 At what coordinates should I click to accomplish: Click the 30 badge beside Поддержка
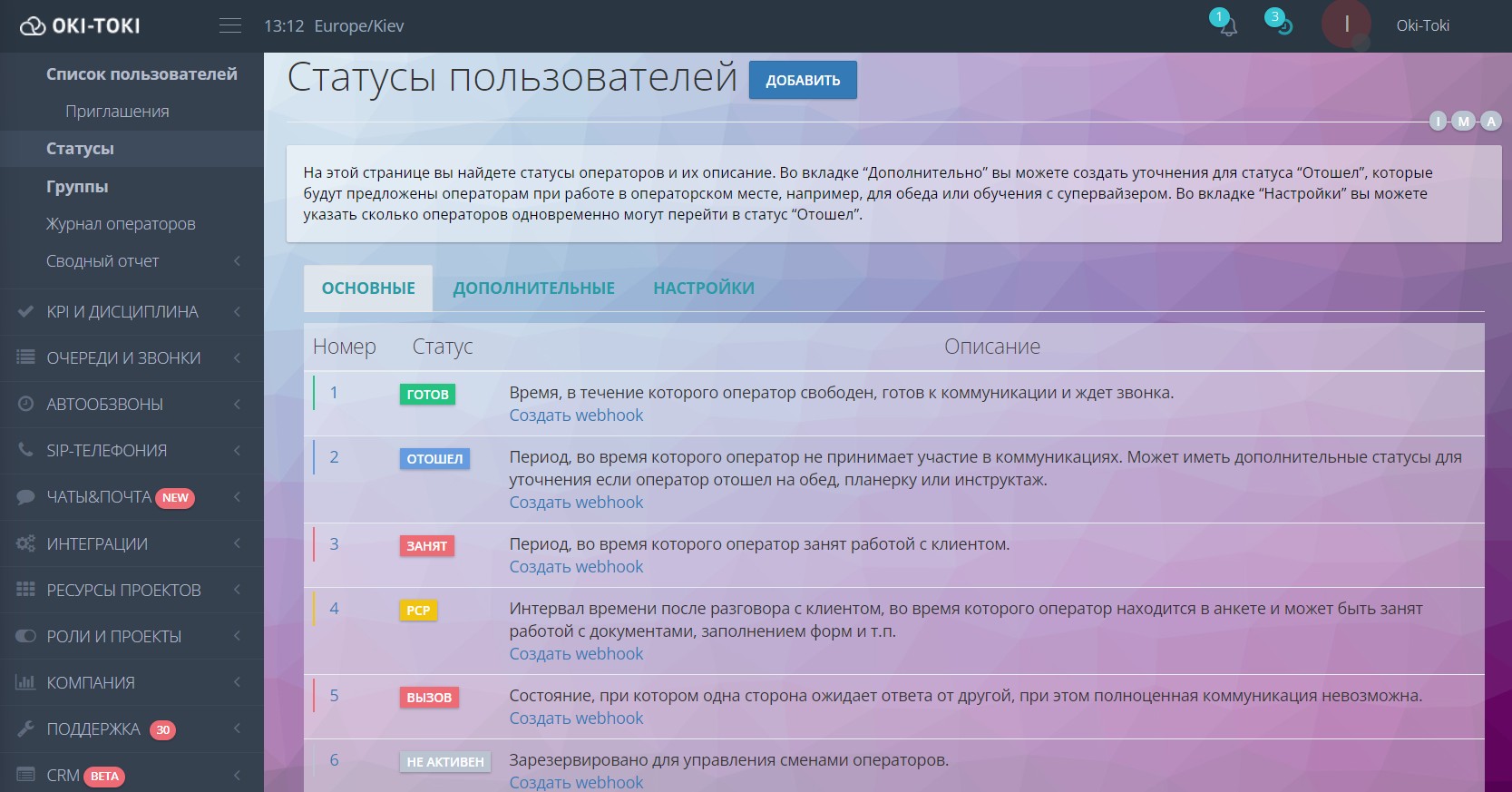(x=162, y=729)
